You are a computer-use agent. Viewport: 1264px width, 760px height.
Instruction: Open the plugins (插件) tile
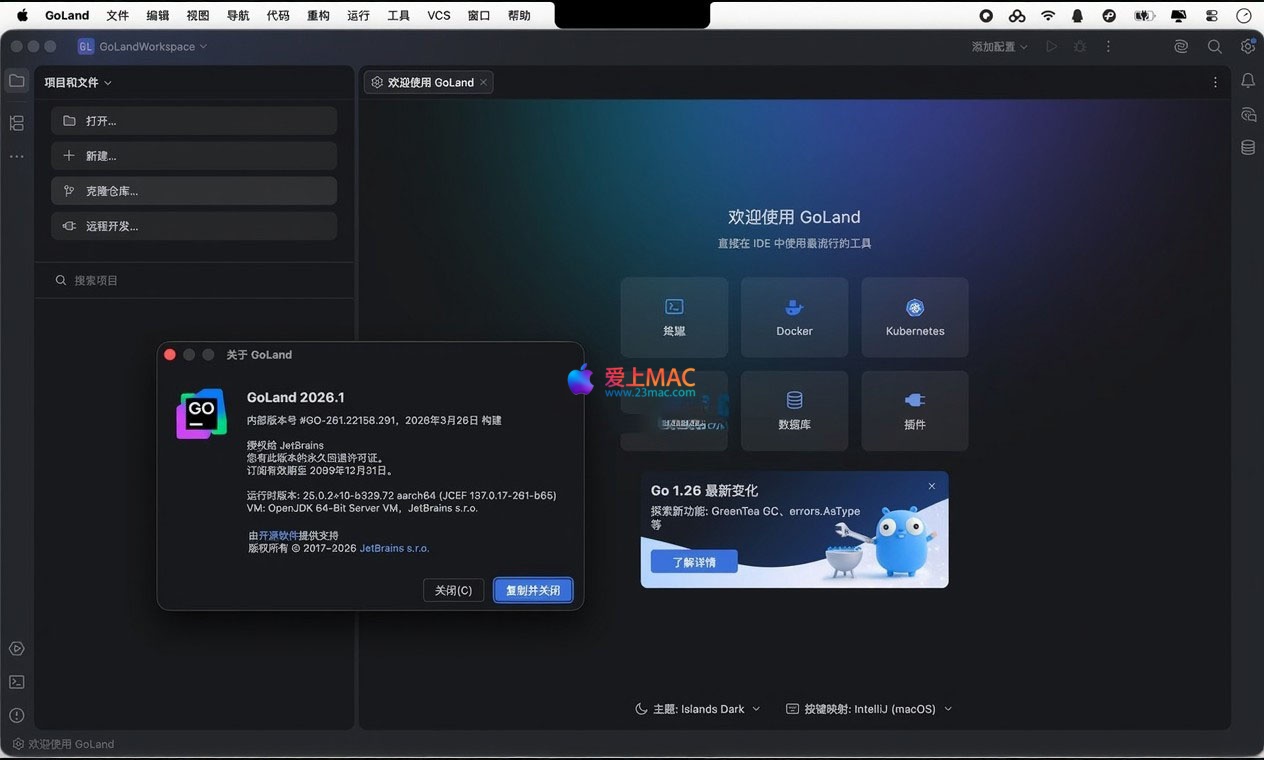coord(914,411)
